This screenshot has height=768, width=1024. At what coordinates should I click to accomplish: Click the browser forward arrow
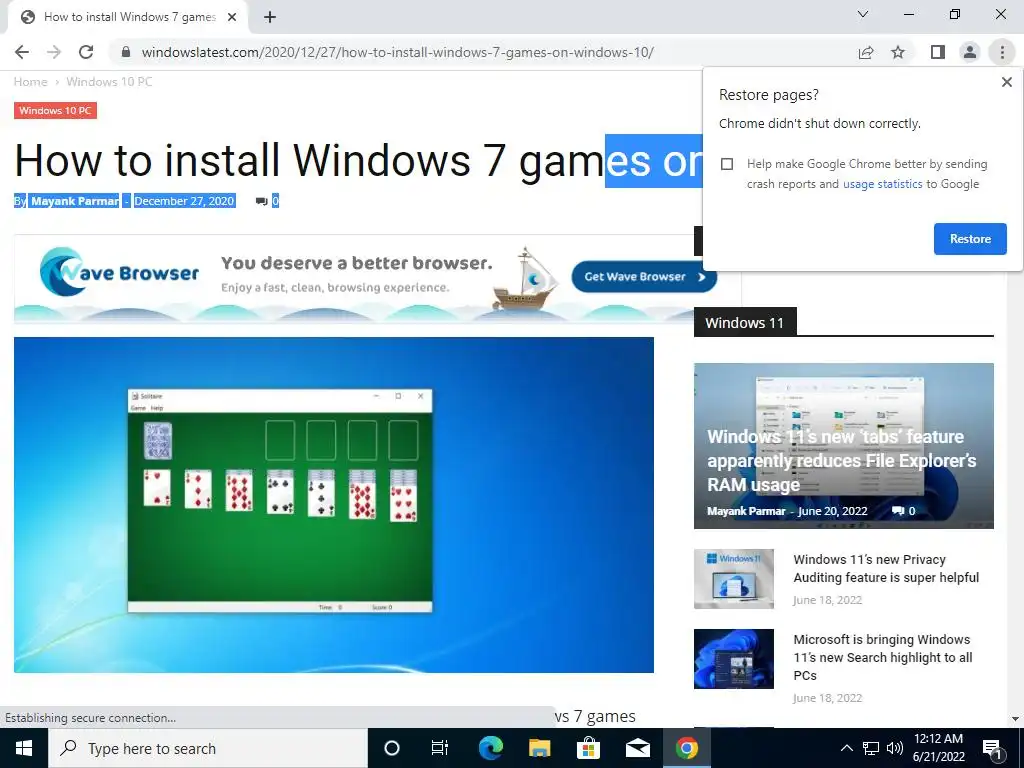pos(54,52)
